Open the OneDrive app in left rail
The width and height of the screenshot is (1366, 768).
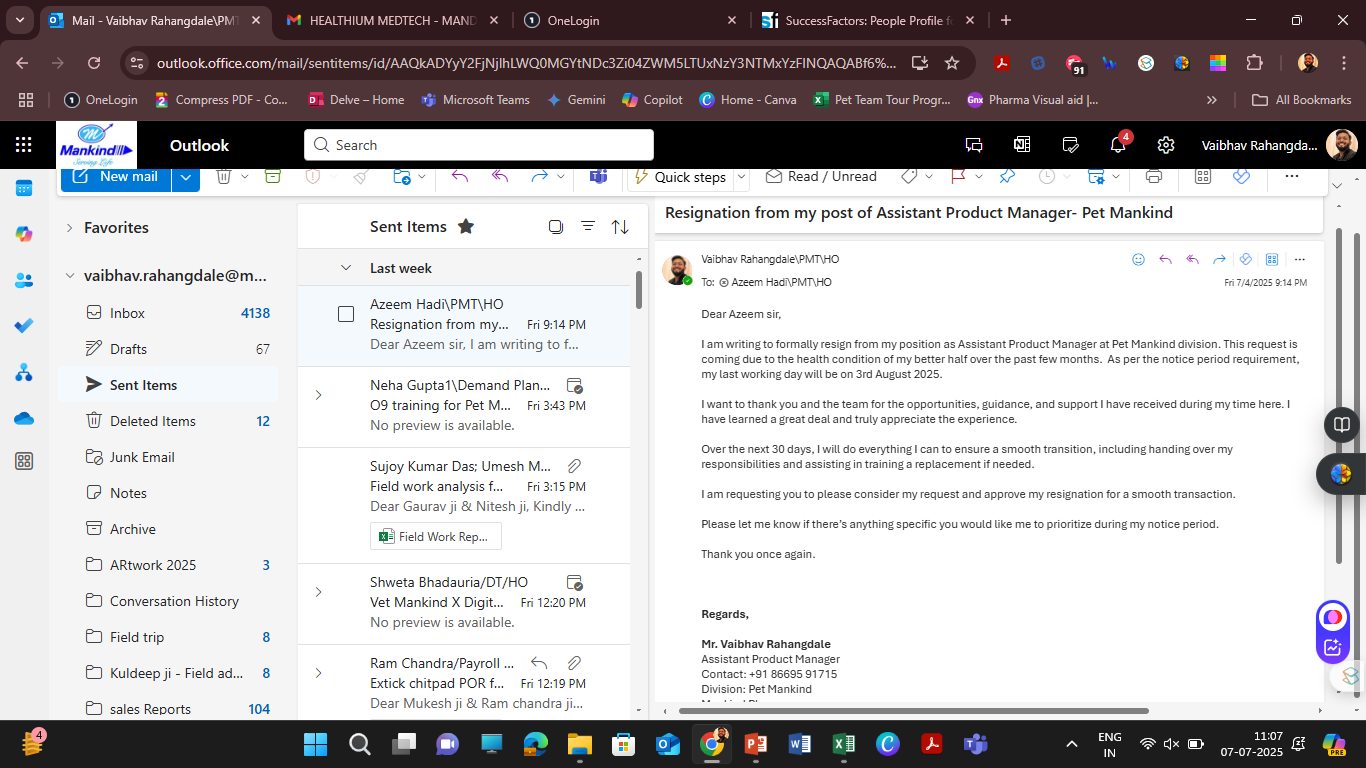pyautogui.click(x=24, y=418)
